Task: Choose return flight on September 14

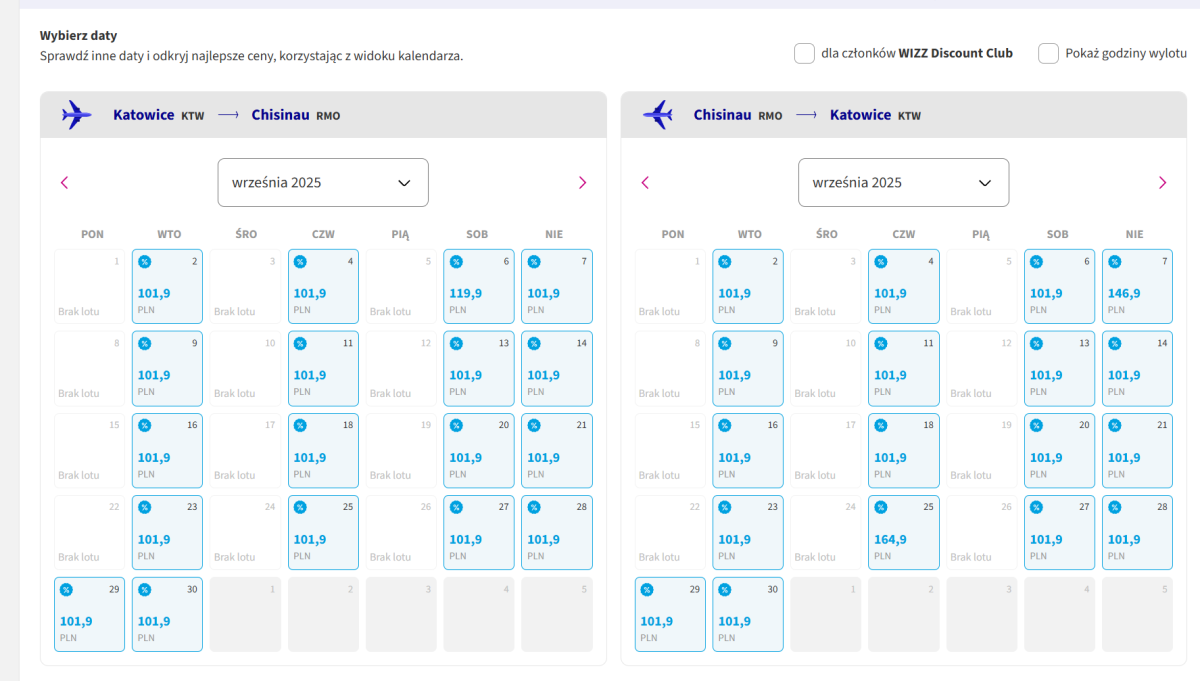Action: pos(1137,368)
